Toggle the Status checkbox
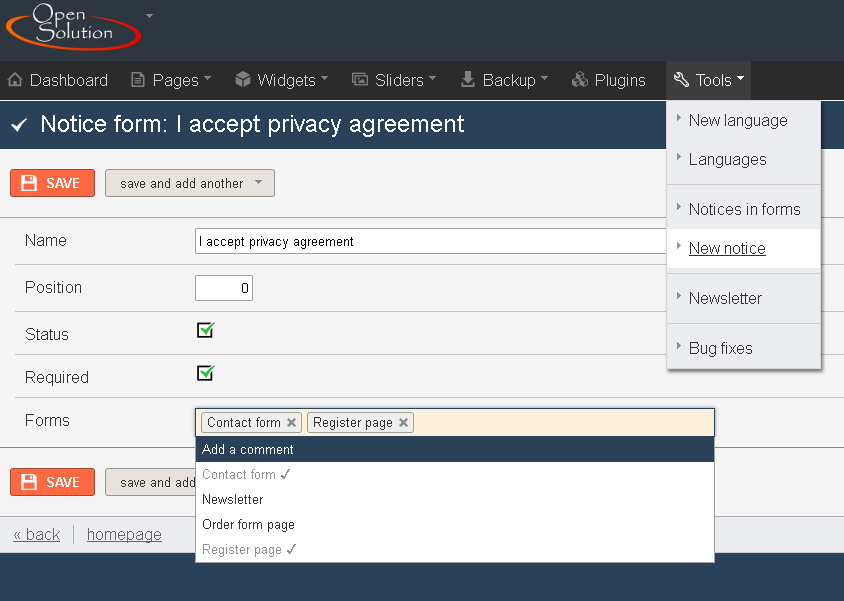844x601 pixels. (206, 330)
